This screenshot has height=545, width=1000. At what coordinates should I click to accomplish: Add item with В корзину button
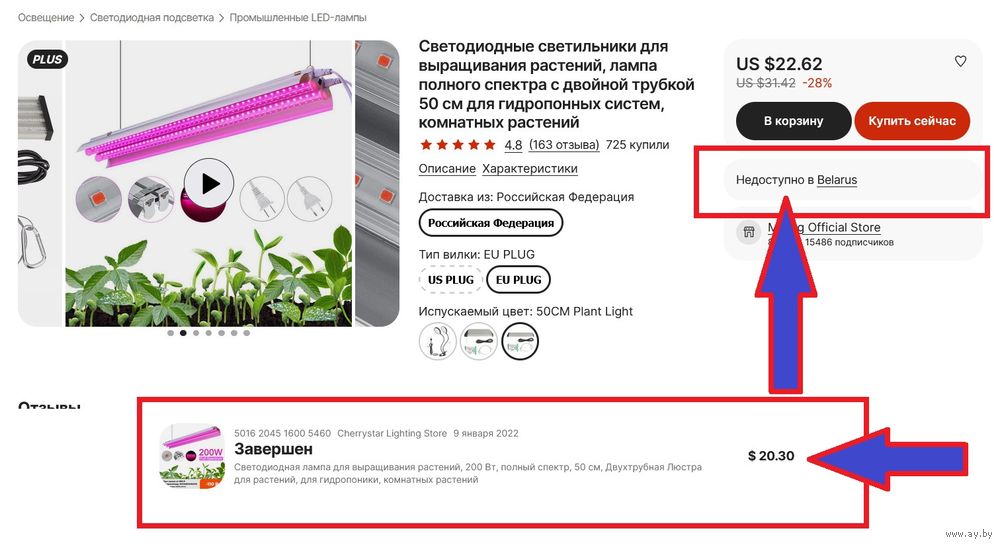click(793, 120)
